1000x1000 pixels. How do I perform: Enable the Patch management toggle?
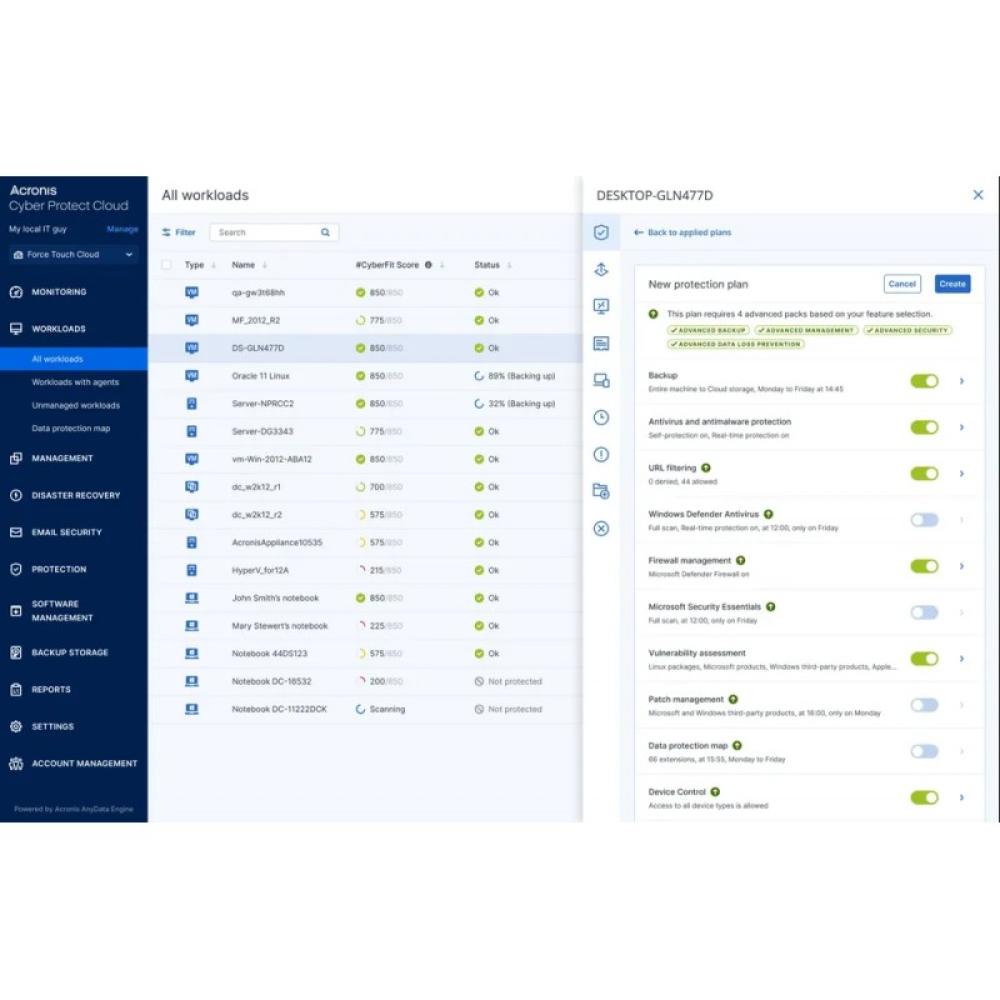tap(923, 704)
